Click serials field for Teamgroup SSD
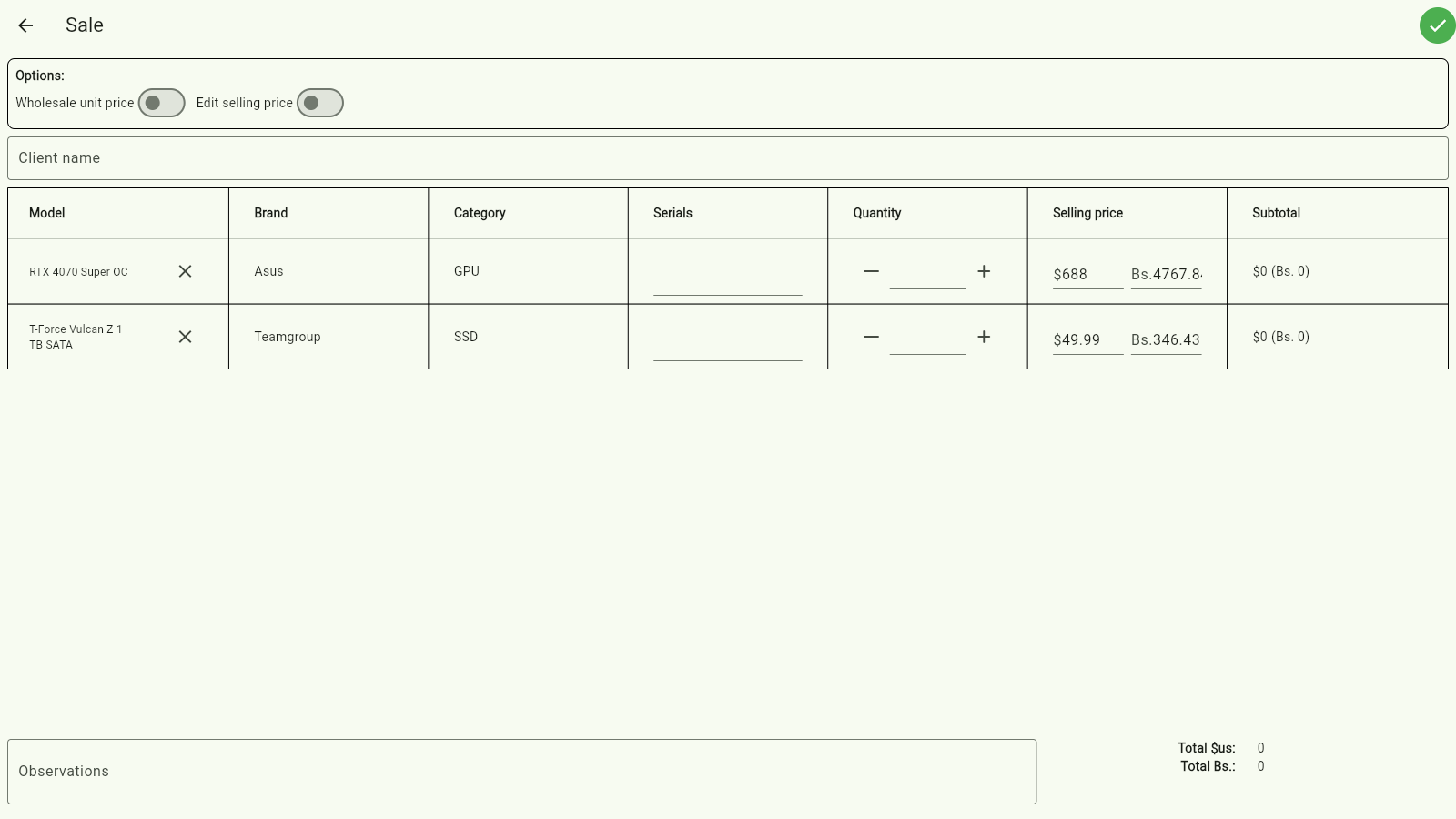The height and width of the screenshot is (819, 1456). coord(727,342)
